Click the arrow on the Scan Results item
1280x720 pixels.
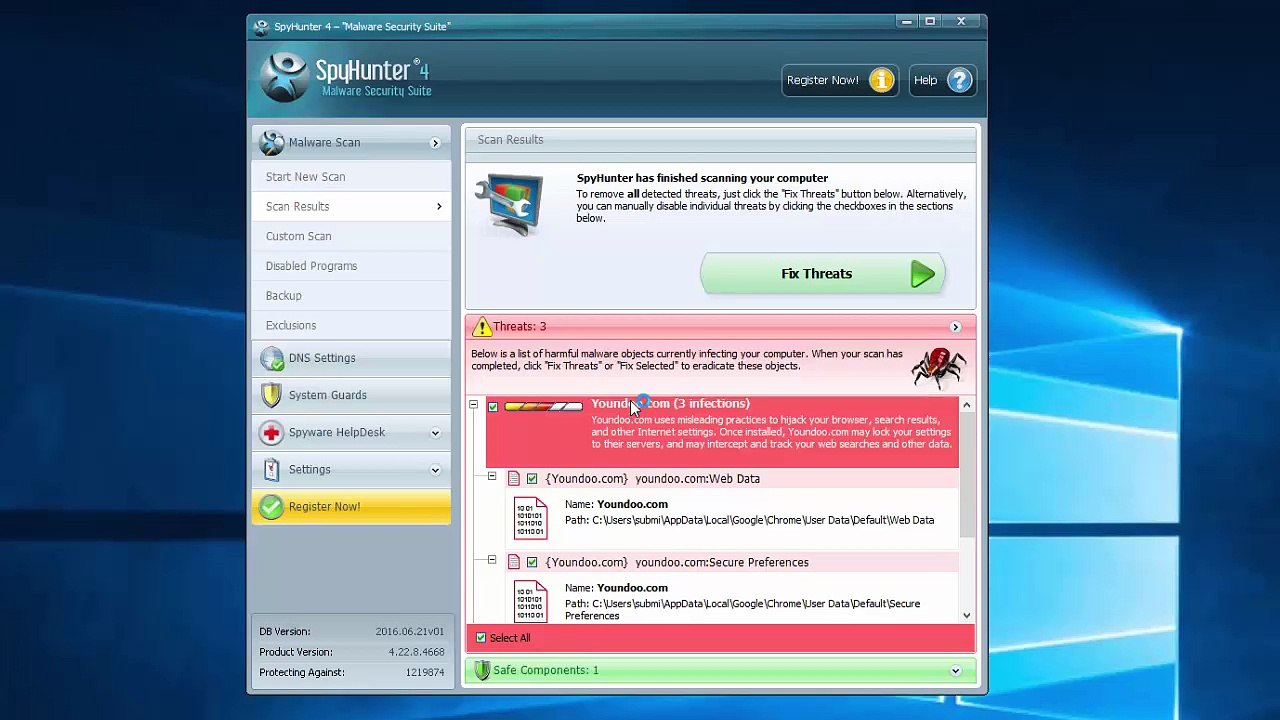(439, 207)
